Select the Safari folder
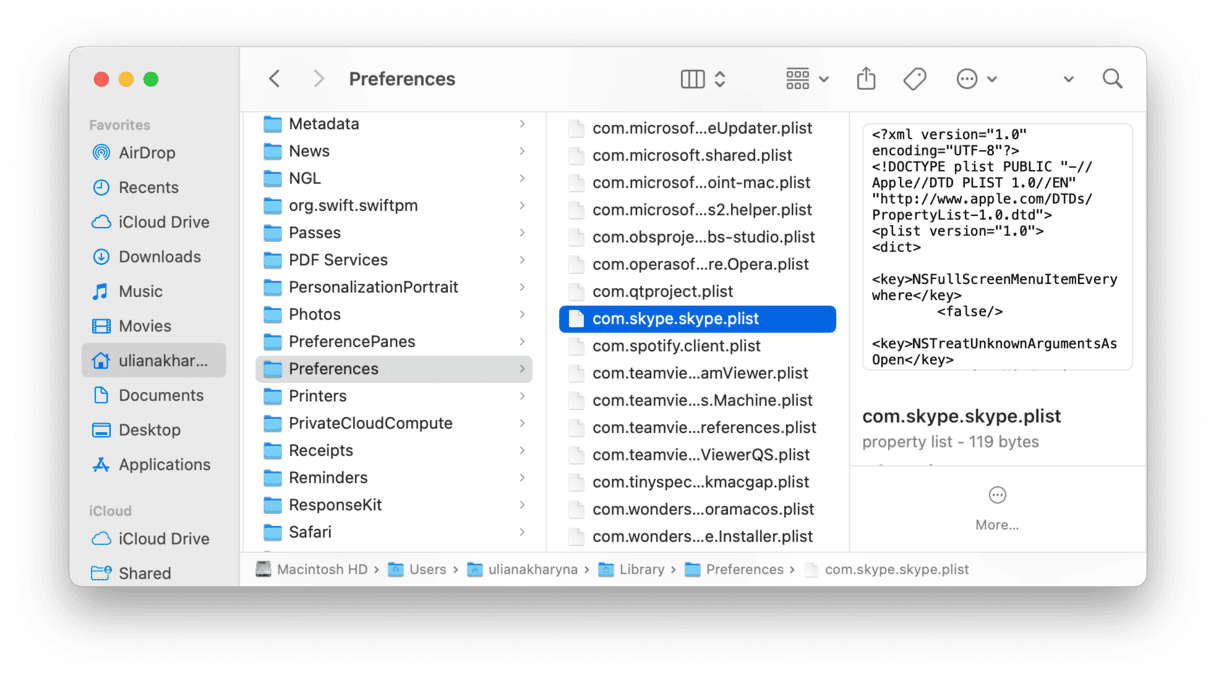 (x=310, y=532)
